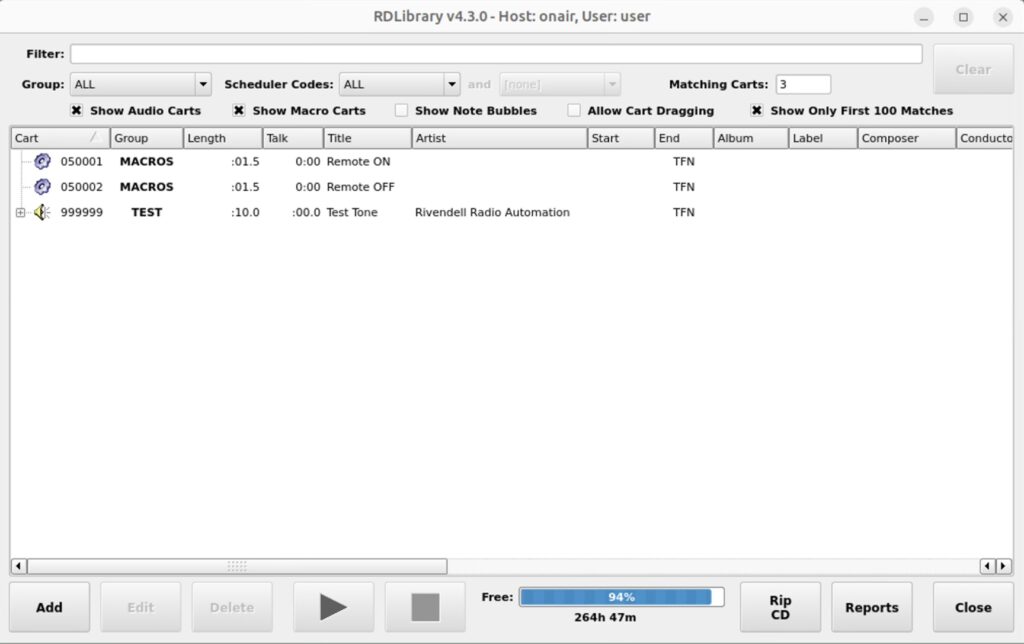Screen dimensions: 1024x644
Task: Click the TEST group cell
Action: click(146, 212)
